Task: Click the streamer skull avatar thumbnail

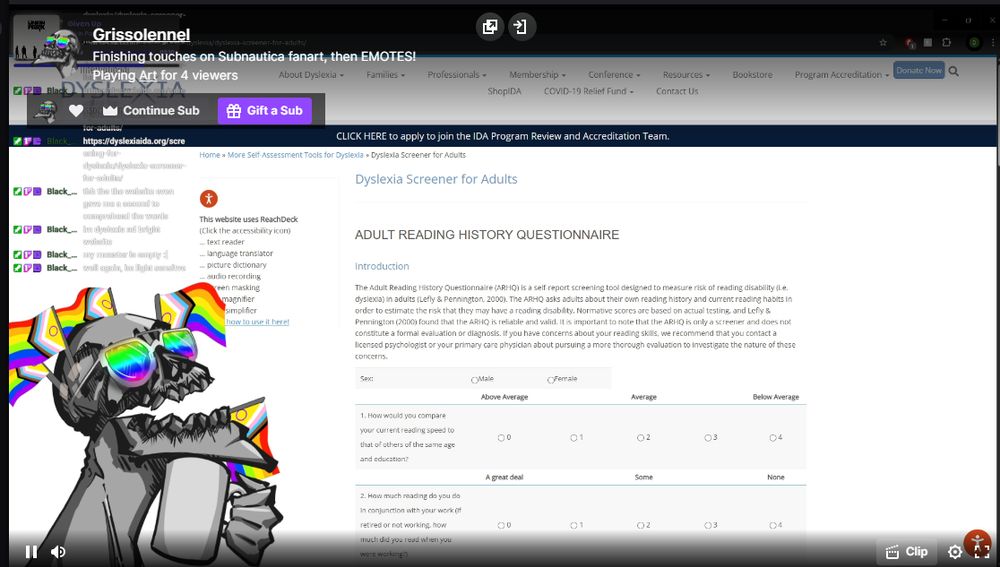Action: pyautogui.click(x=58, y=52)
